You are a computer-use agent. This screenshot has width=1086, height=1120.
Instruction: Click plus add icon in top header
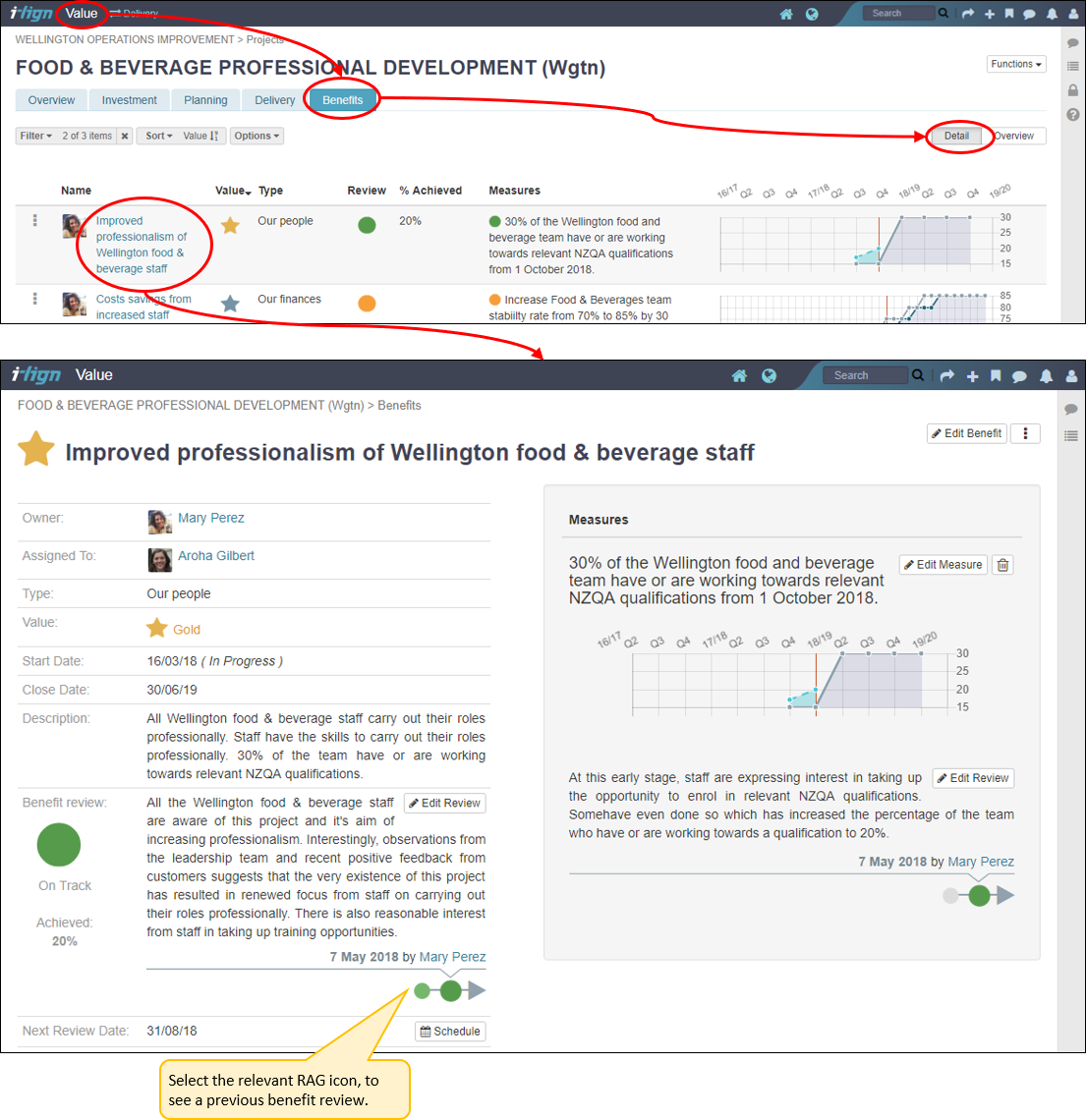(990, 14)
